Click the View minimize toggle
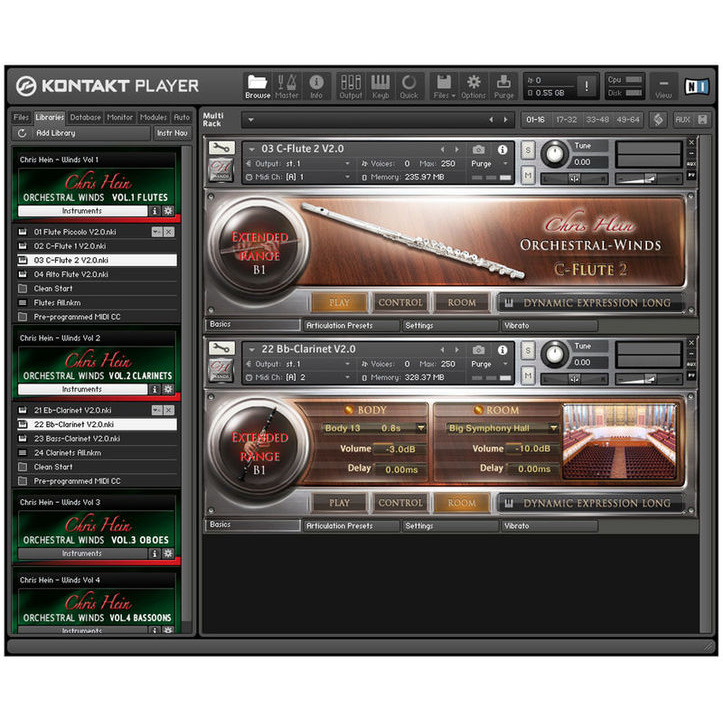Viewport: 723px width, 723px height. [664, 86]
